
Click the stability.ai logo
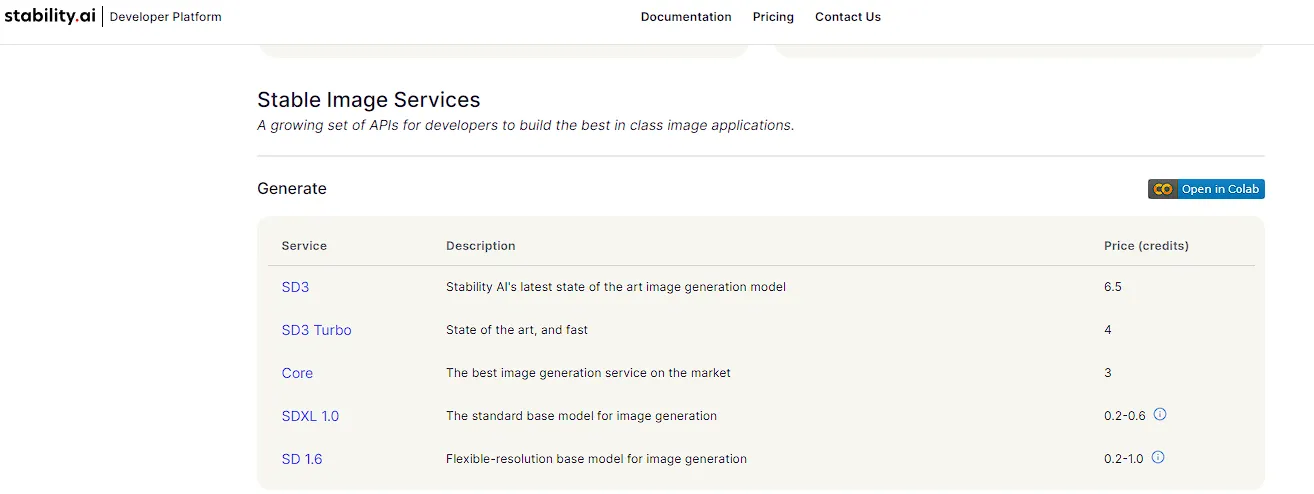tap(50, 16)
